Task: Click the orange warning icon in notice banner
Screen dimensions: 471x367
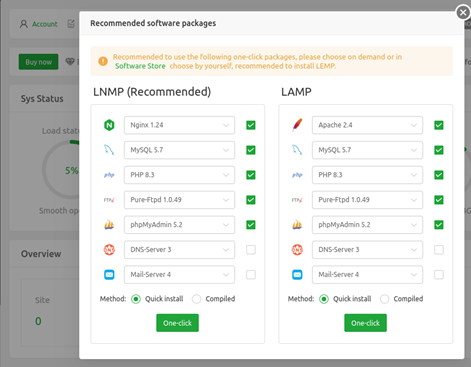Action: (103, 61)
